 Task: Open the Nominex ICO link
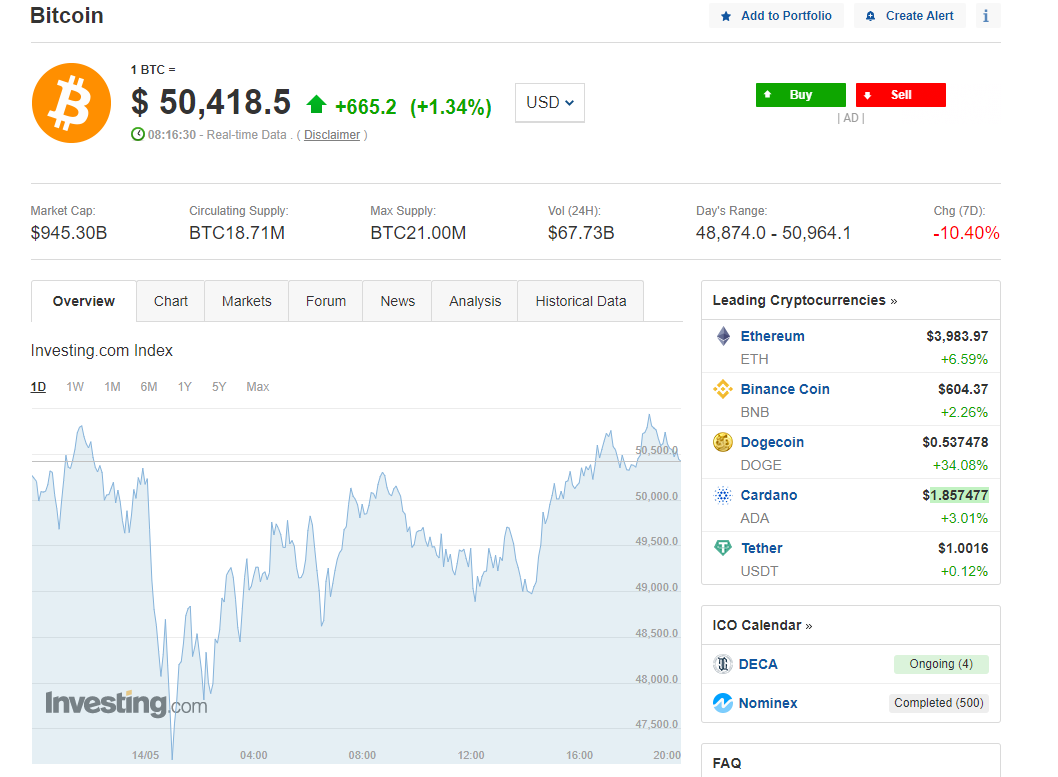click(768, 703)
